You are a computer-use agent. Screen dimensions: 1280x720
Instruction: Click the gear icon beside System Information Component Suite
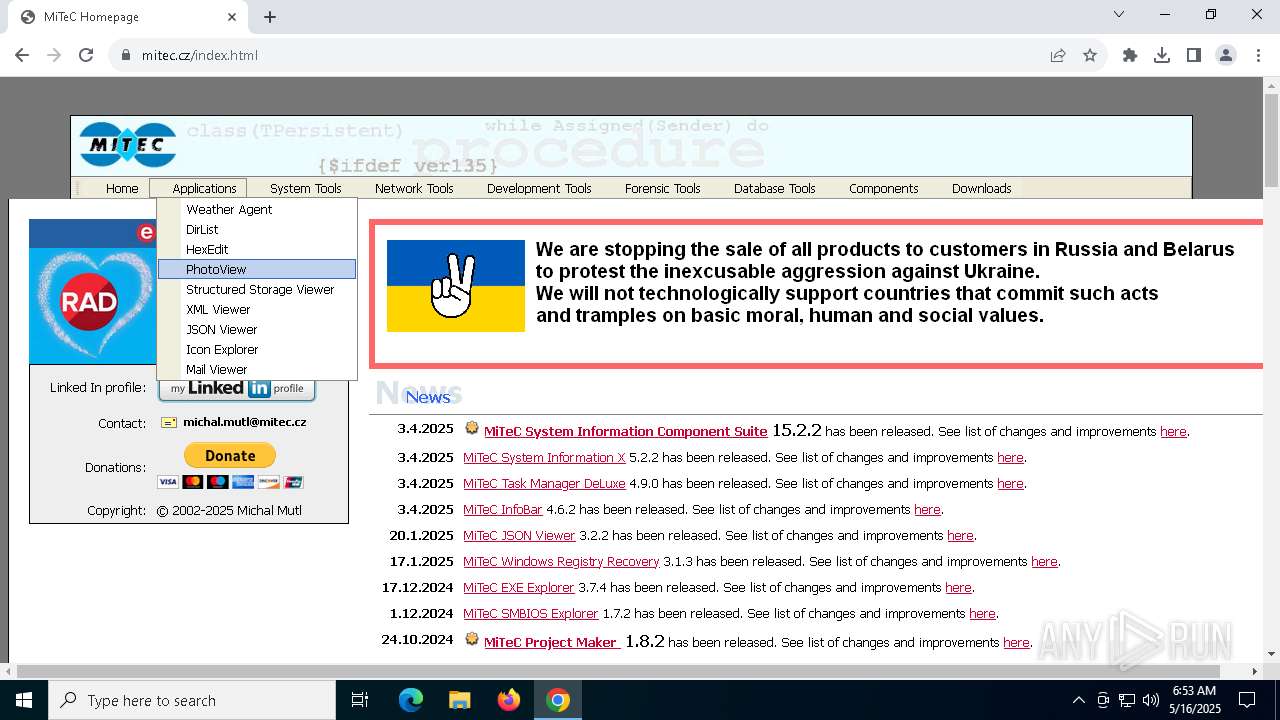click(x=472, y=428)
